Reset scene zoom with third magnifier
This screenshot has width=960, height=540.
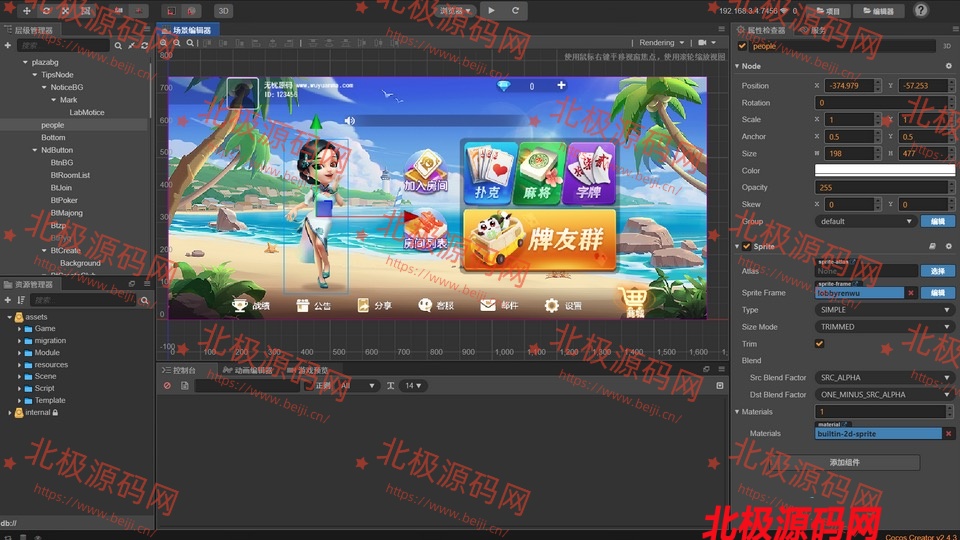click(190, 43)
